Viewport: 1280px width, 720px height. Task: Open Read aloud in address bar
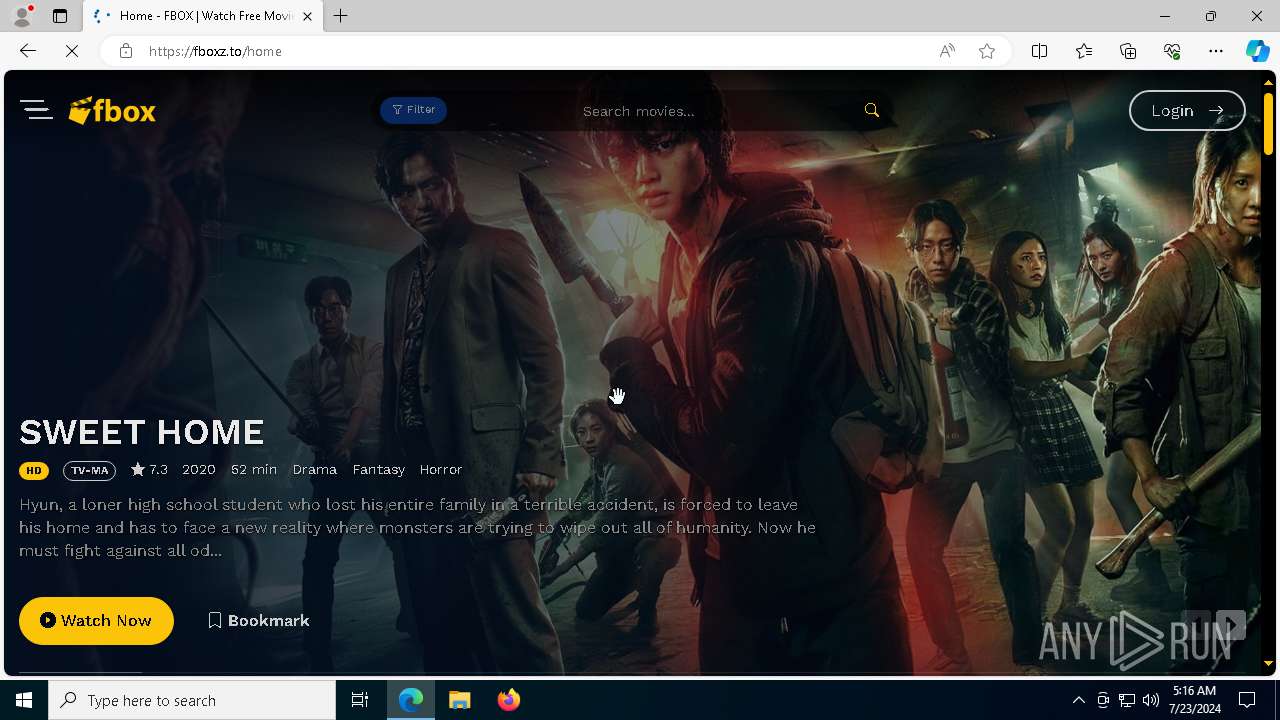[946, 51]
